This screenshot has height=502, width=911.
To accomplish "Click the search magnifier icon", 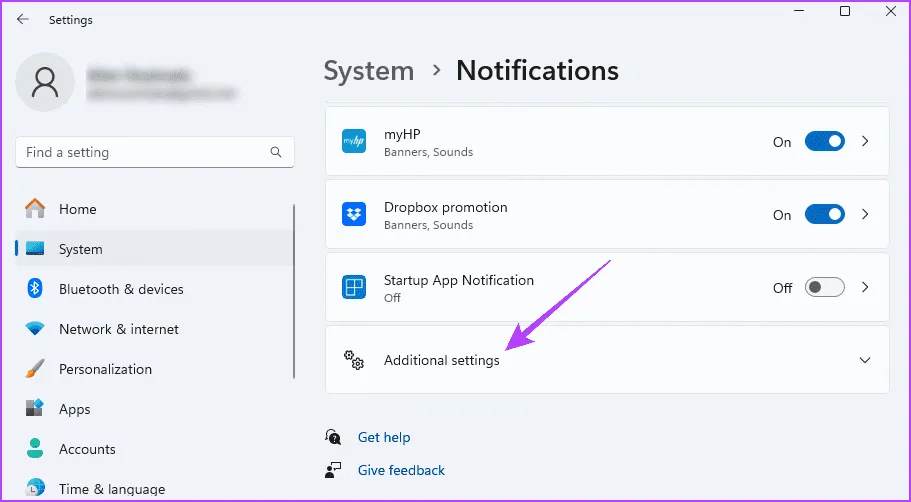I will tap(276, 153).
